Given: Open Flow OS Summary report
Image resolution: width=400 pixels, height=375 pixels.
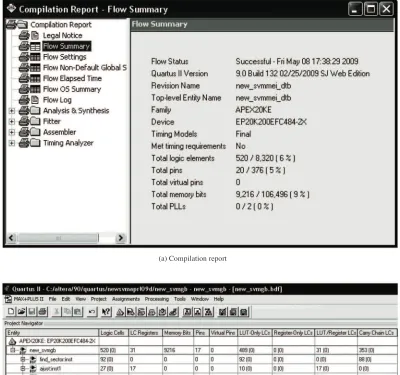Looking at the screenshot, I should (x=72, y=89).
